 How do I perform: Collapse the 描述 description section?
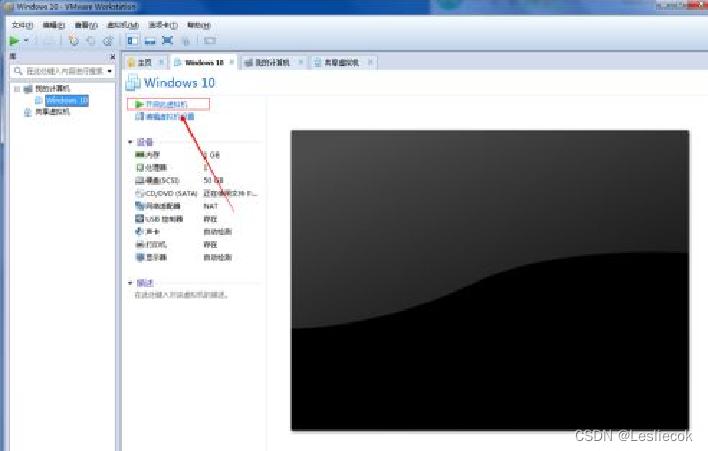tap(130, 283)
